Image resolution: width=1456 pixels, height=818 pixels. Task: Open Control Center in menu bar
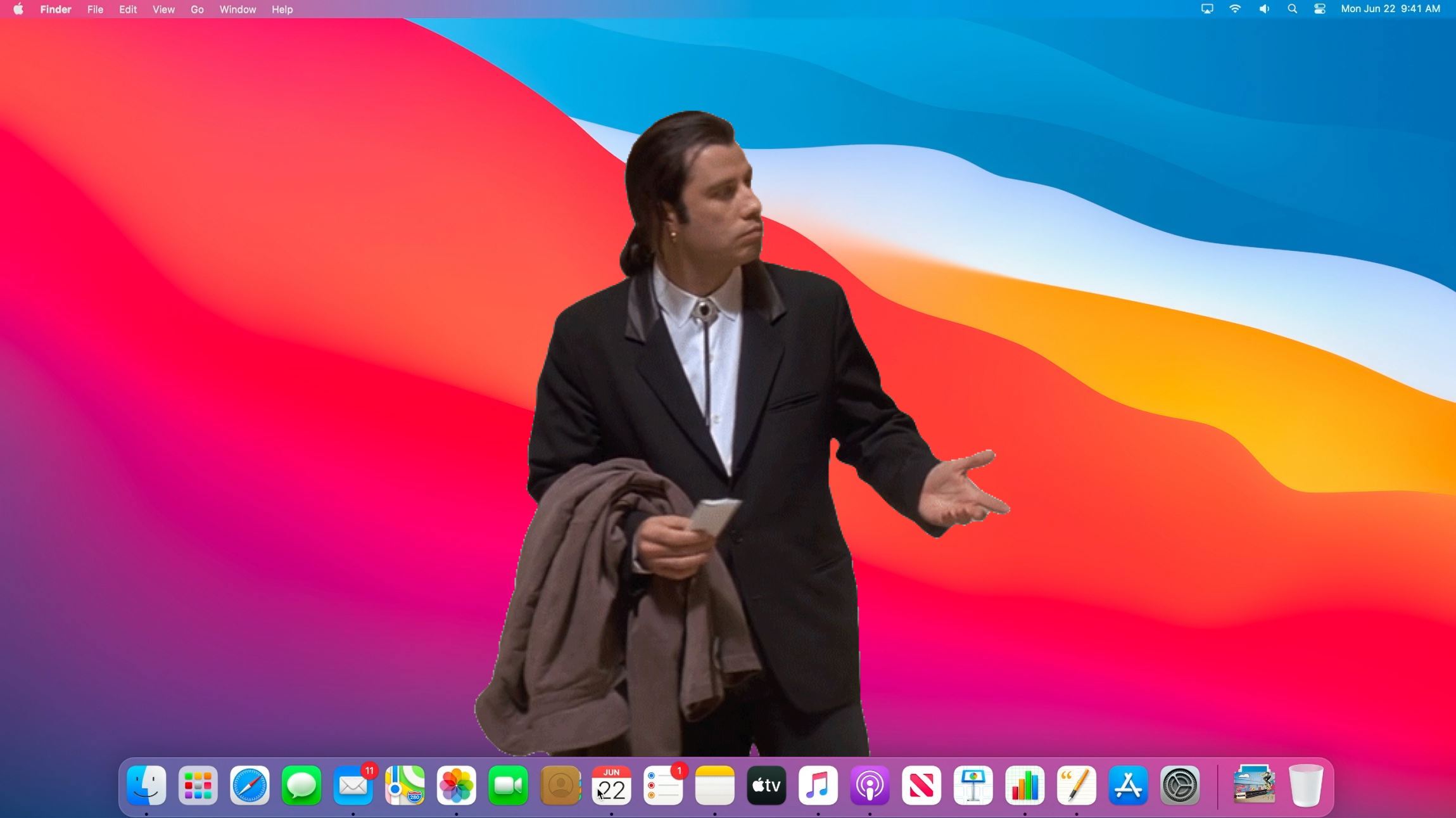click(x=1320, y=9)
